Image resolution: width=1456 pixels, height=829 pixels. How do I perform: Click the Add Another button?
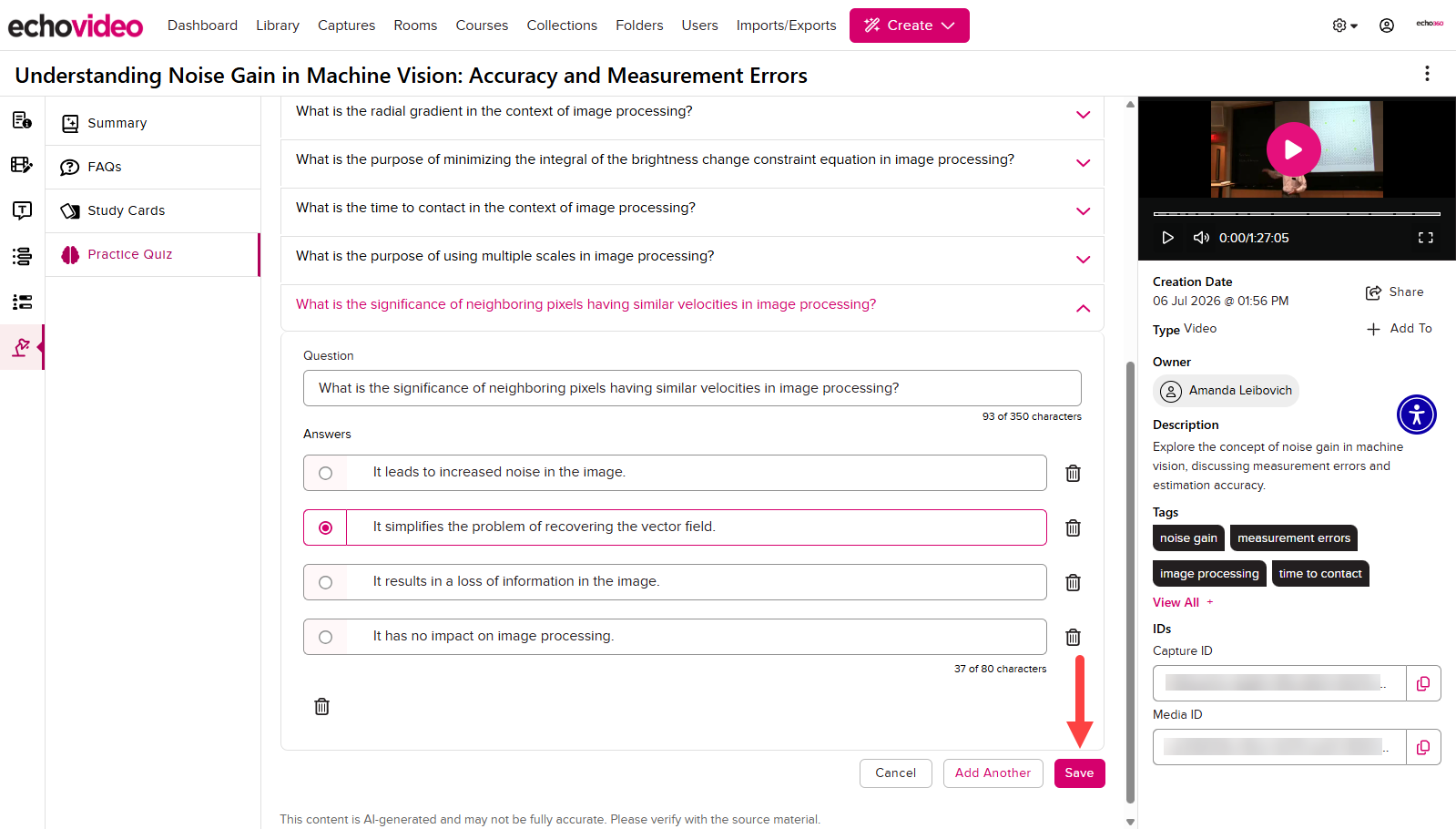click(x=993, y=773)
